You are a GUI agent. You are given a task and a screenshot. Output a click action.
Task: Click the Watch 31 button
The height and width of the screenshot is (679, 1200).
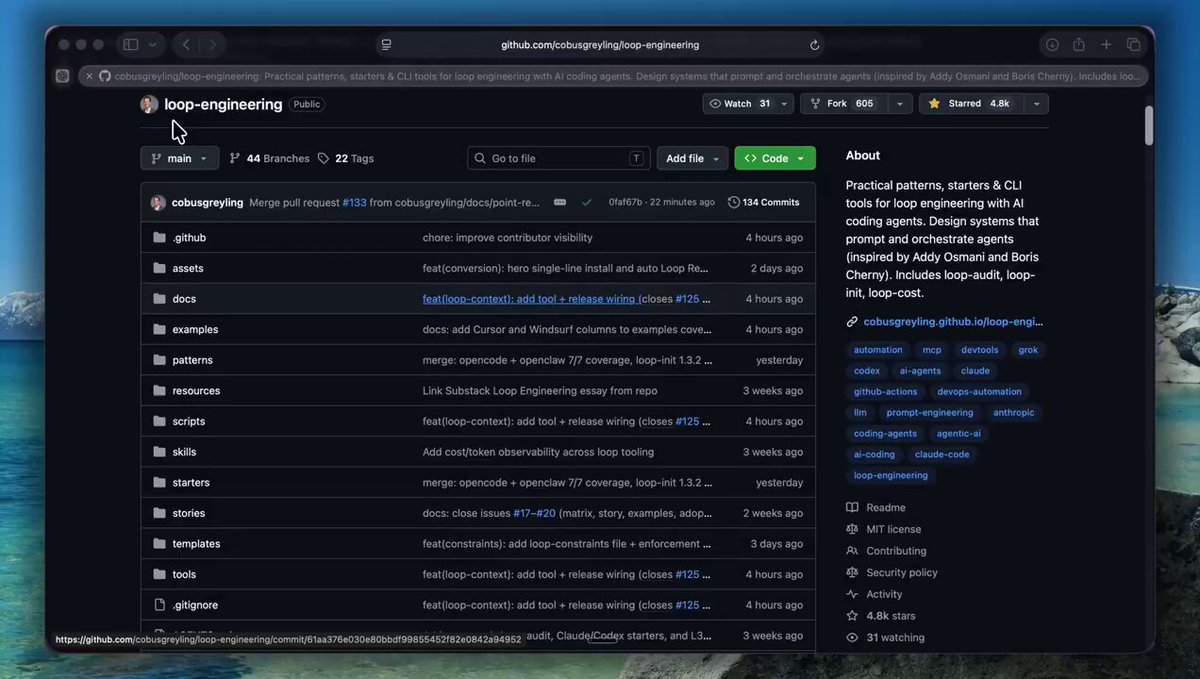(739, 104)
